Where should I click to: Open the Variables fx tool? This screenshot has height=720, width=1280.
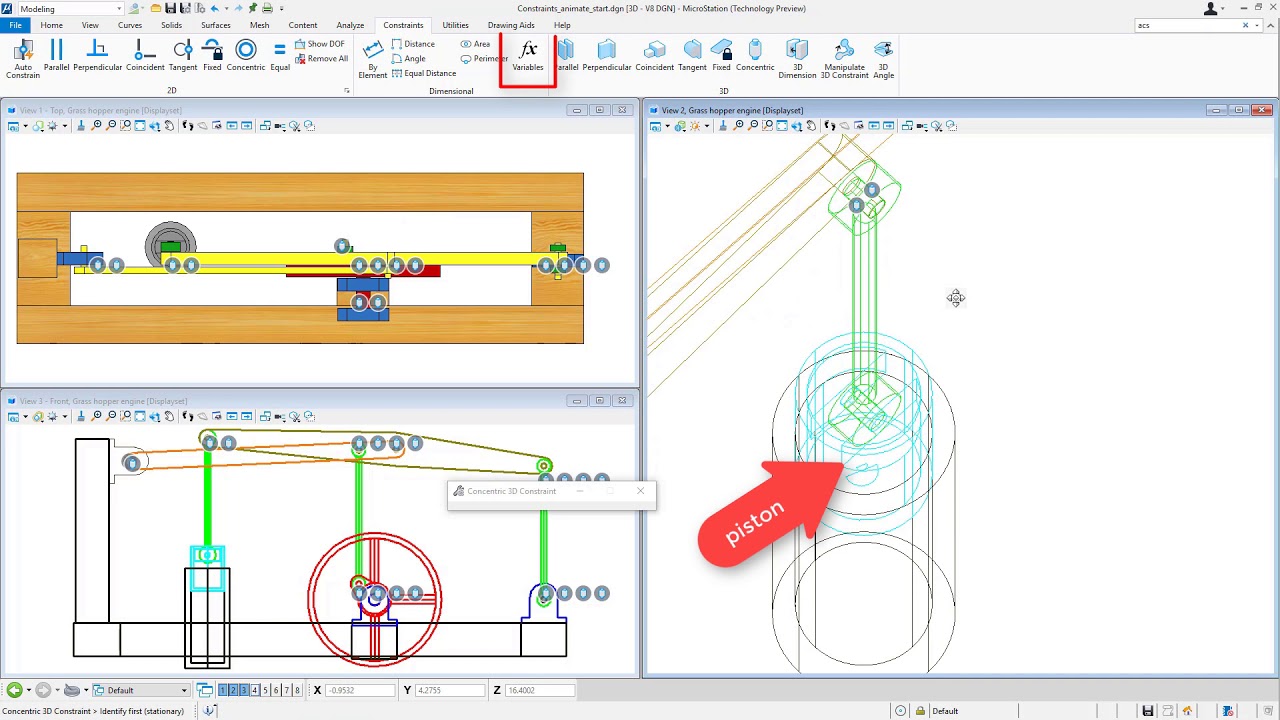click(528, 57)
